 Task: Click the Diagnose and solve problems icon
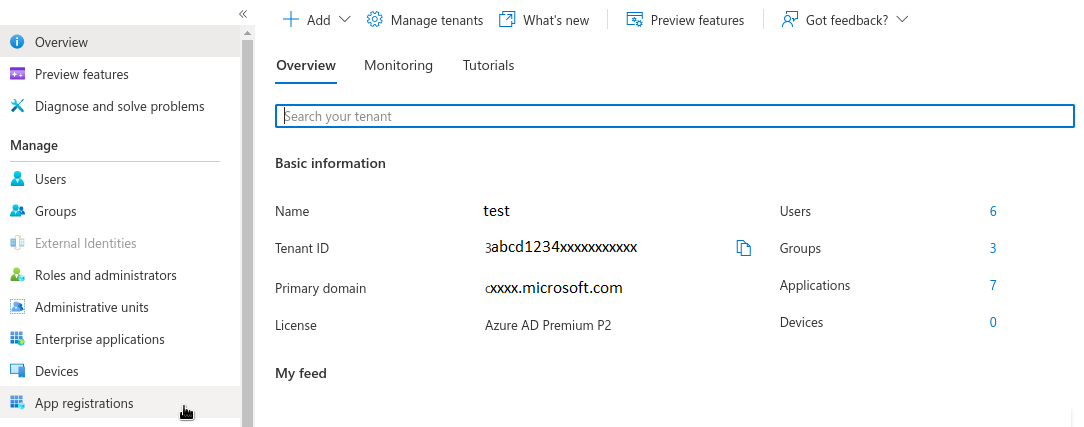click(x=17, y=106)
